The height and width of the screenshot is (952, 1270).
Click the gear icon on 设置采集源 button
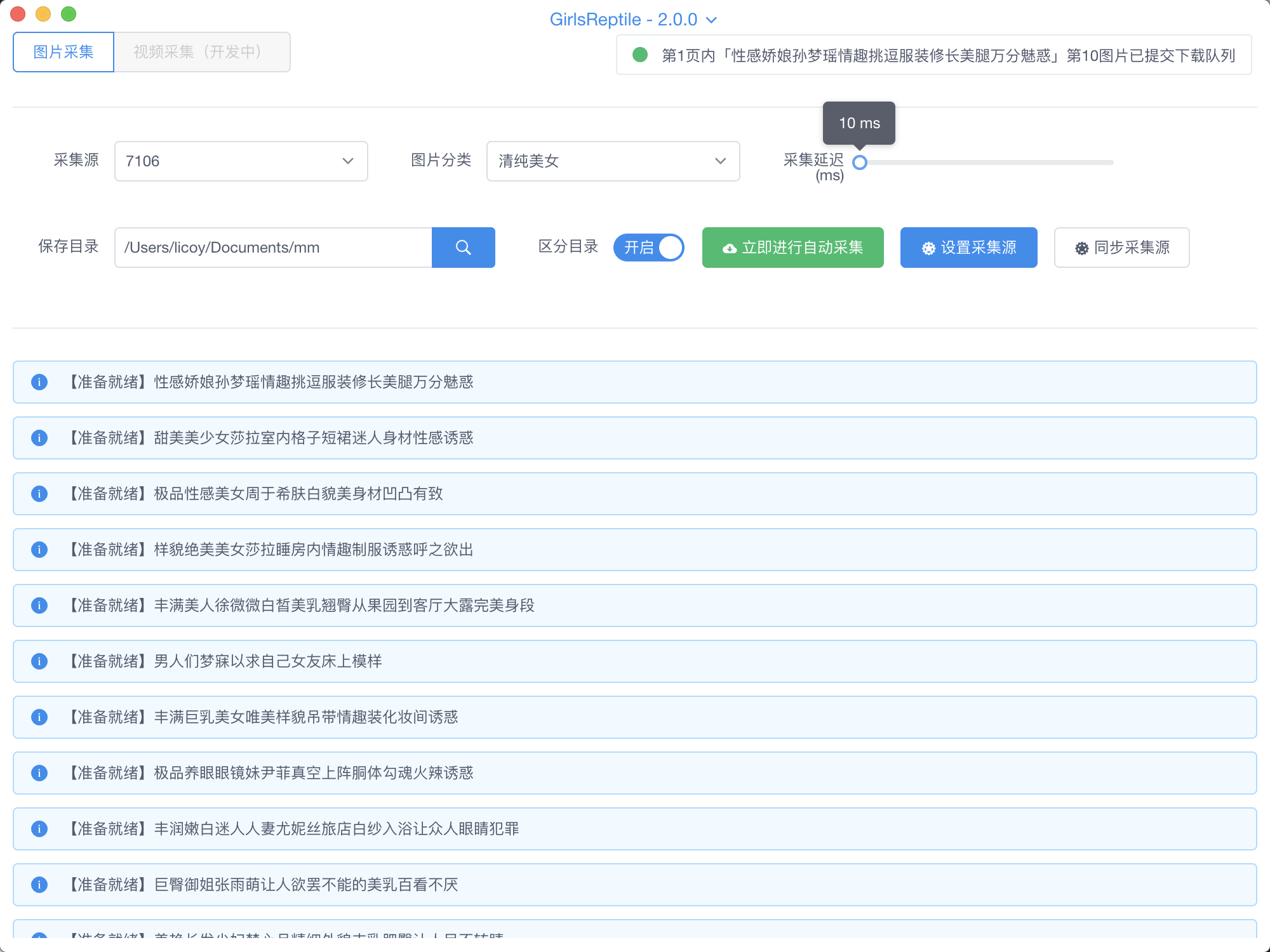tap(928, 248)
